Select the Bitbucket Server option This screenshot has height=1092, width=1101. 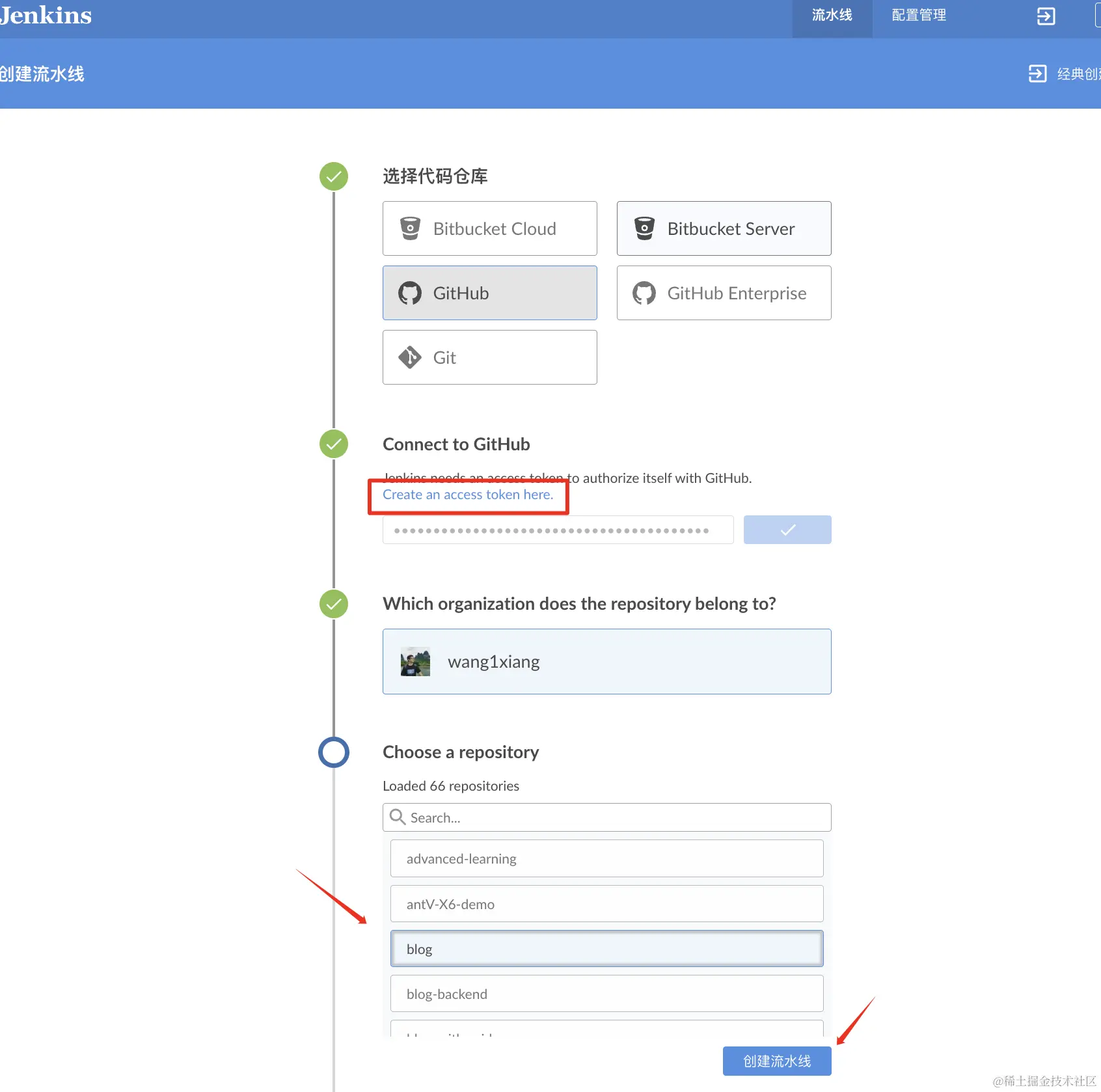pos(724,228)
